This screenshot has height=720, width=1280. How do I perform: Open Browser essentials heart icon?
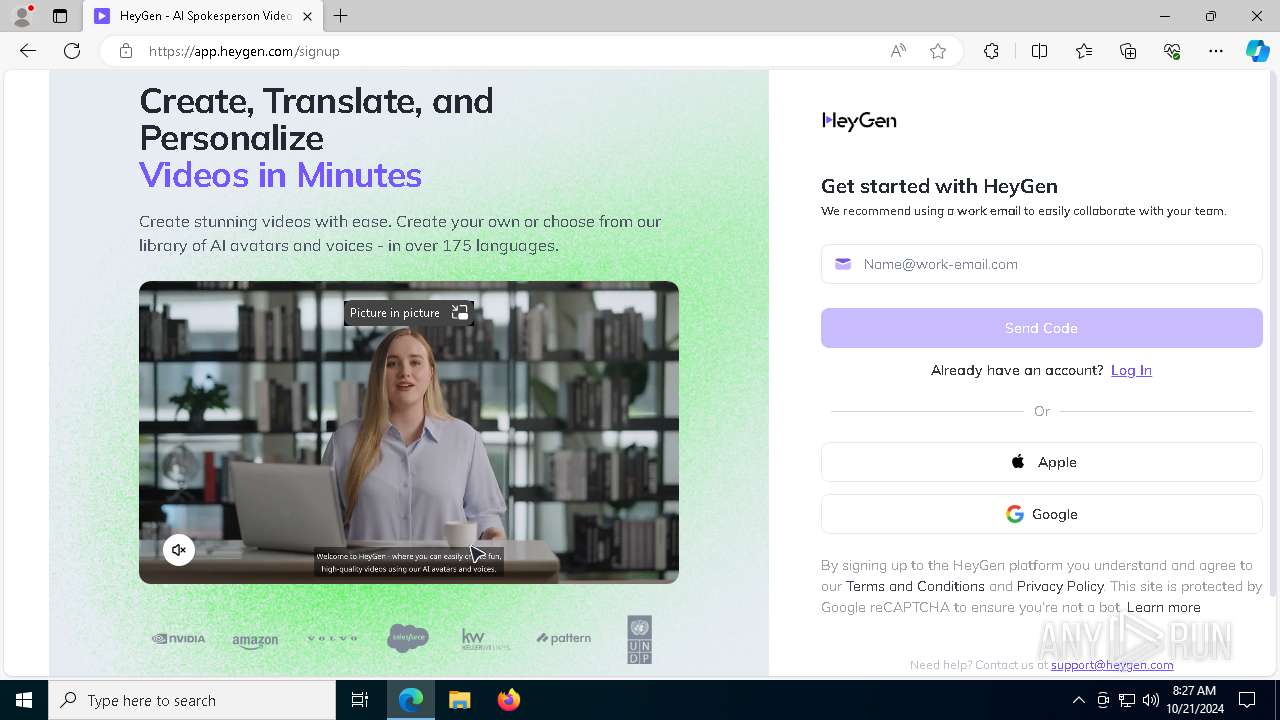pyautogui.click(x=1172, y=51)
